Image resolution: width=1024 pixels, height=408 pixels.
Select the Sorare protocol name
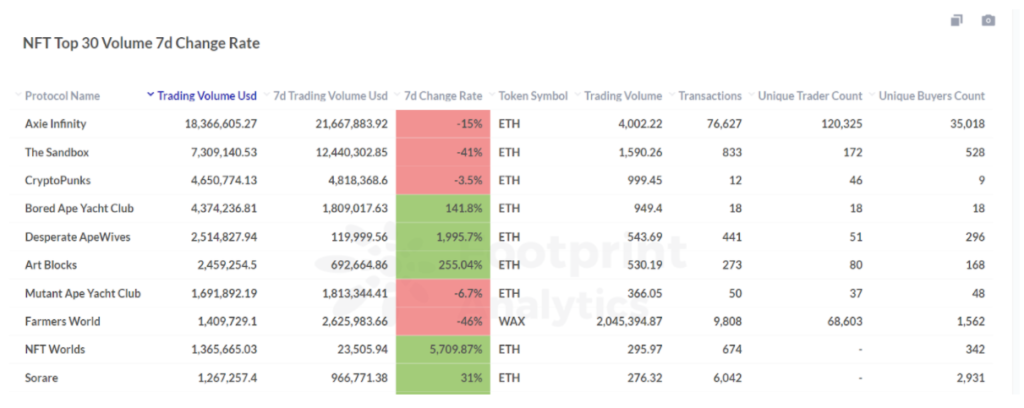coord(41,377)
